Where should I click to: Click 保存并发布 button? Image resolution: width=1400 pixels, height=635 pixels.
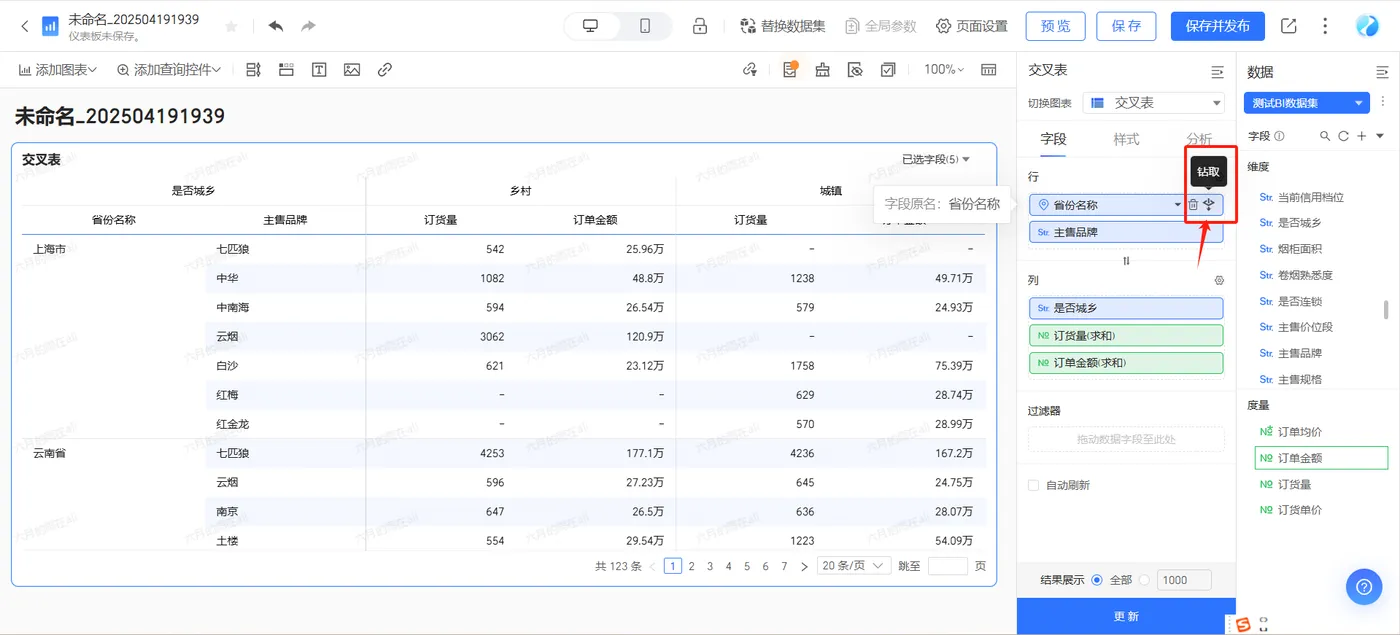[x=1218, y=26]
